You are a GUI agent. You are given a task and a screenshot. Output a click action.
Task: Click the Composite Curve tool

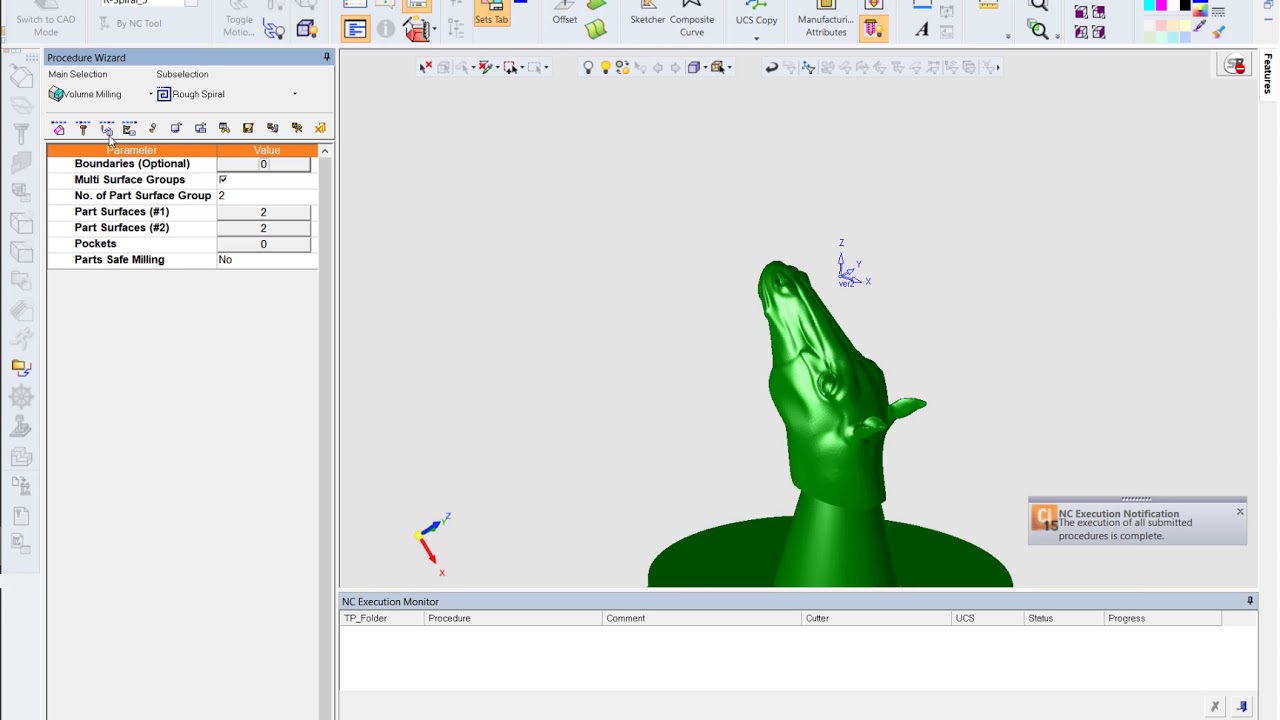tap(692, 18)
